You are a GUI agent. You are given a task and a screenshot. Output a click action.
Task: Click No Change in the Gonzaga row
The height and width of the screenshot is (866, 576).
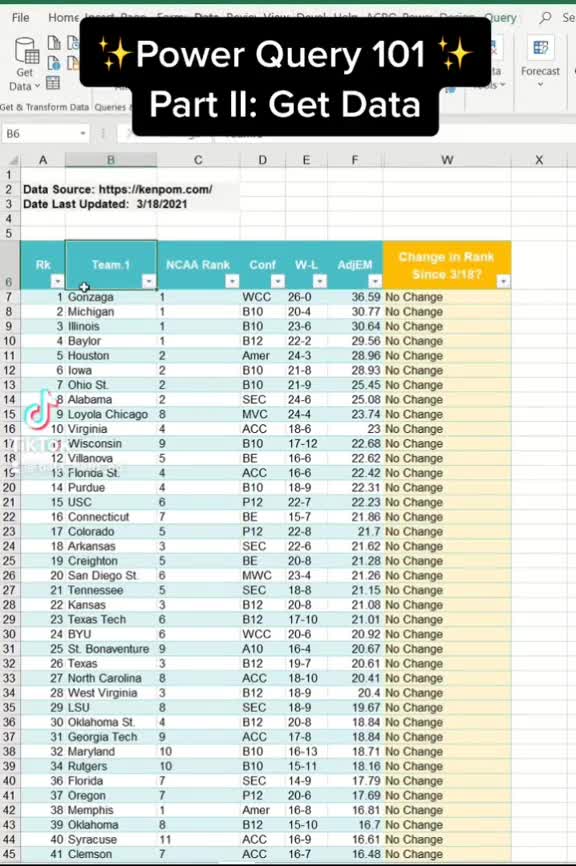[x=447, y=297]
